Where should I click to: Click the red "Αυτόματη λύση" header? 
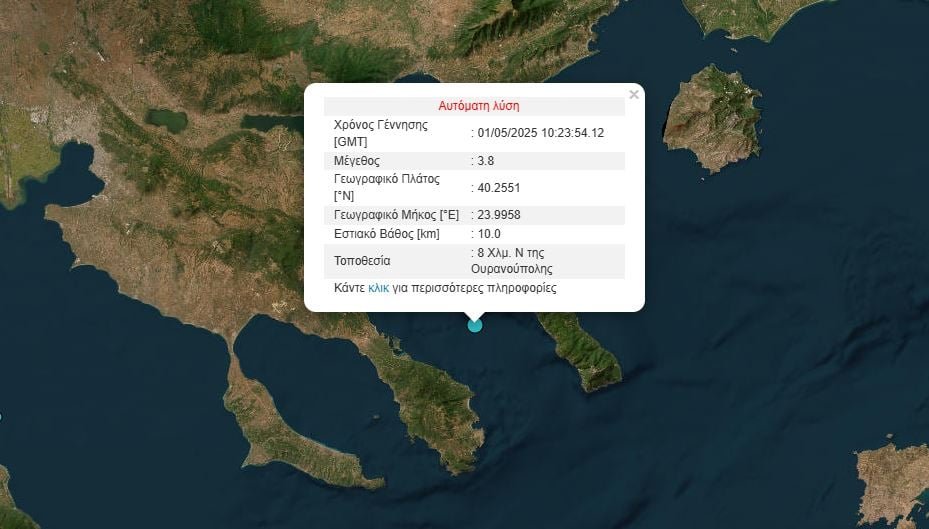478,106
